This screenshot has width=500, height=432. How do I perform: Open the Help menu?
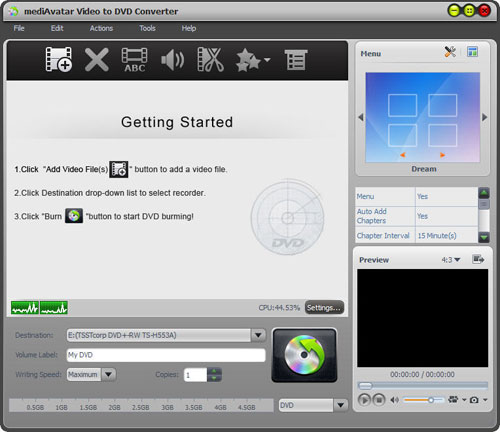189,28
